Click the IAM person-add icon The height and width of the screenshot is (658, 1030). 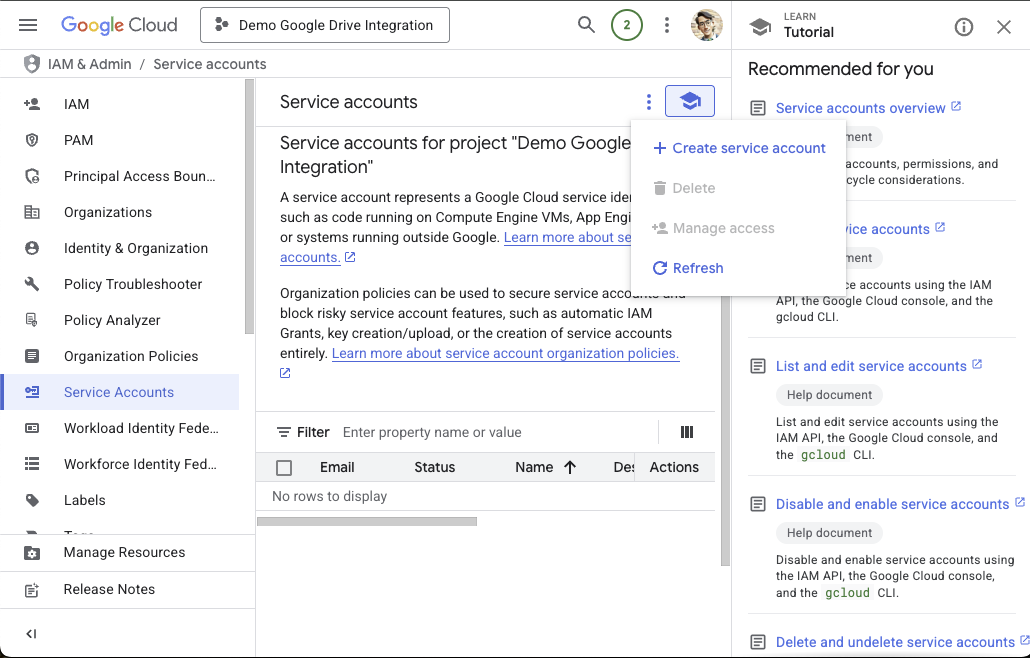point(32,104)
